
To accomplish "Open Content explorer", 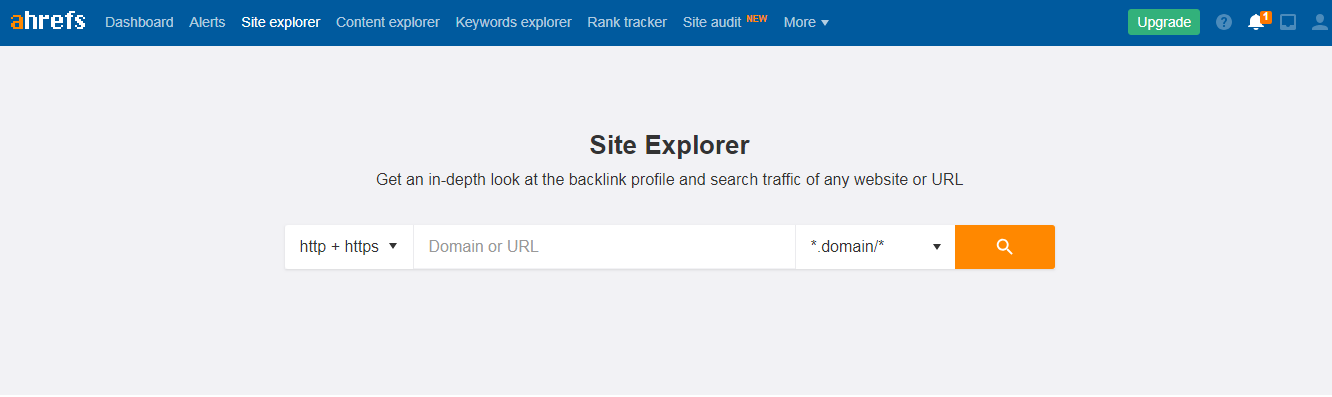I will pos(388,22).
